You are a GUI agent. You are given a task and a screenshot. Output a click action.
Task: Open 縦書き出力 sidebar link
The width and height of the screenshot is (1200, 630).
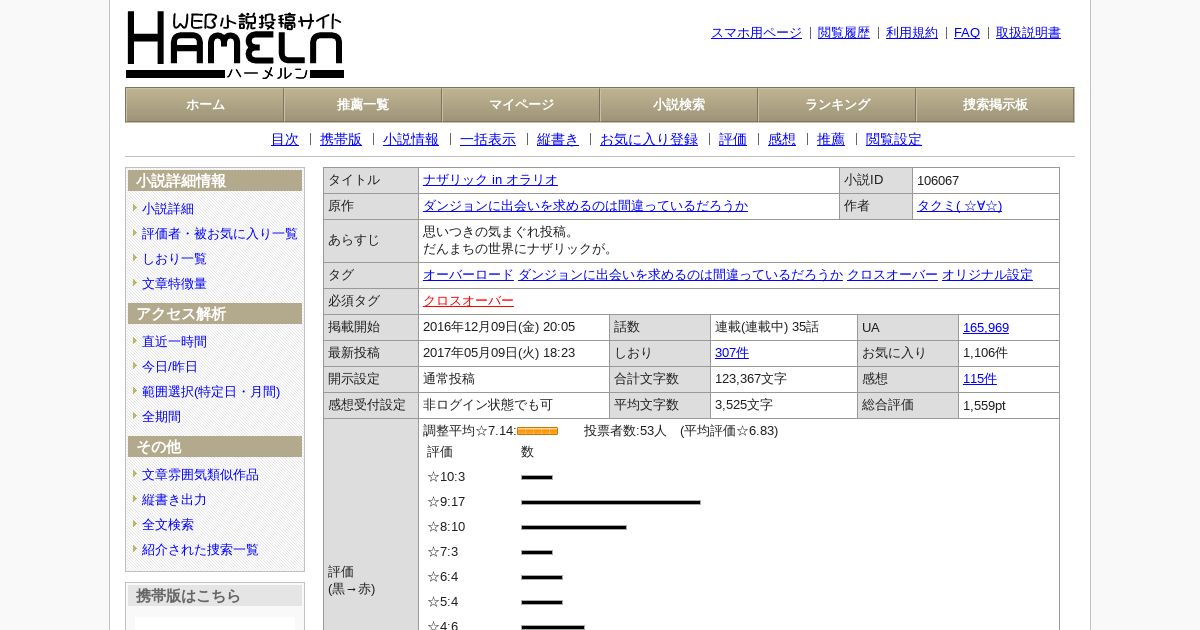tap(174, 500)
